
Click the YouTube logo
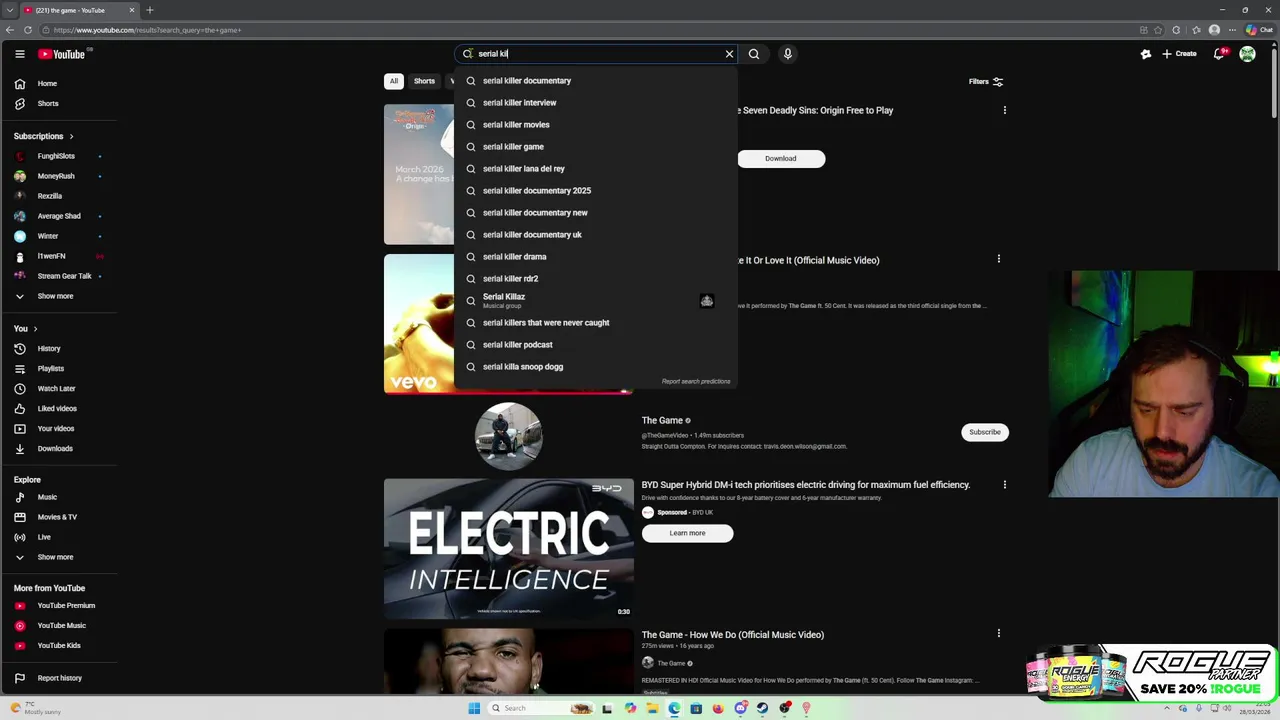point(62,54)
